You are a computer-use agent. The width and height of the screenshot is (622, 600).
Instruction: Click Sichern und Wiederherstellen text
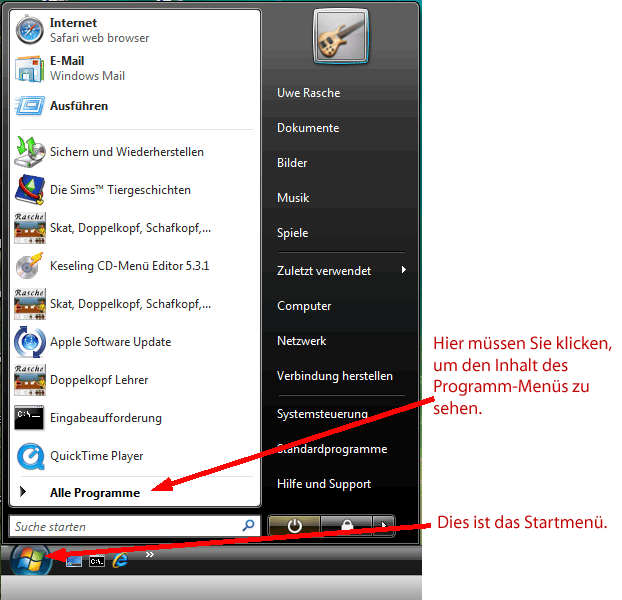point(127,151)
